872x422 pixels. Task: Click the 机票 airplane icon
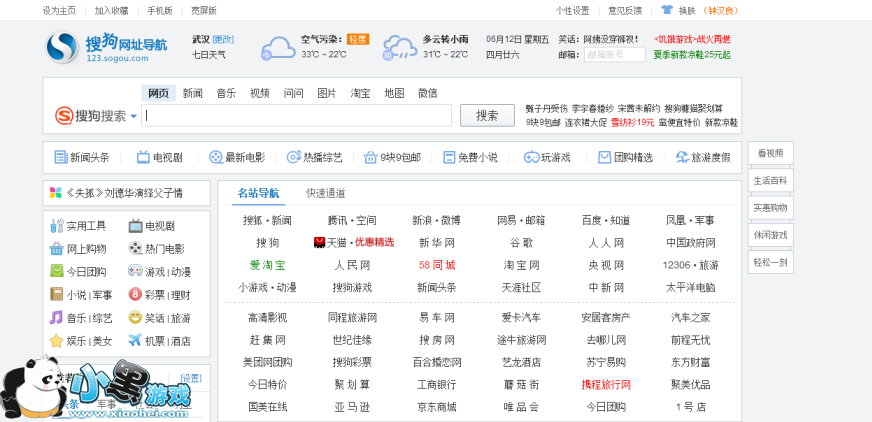(135, 340)
